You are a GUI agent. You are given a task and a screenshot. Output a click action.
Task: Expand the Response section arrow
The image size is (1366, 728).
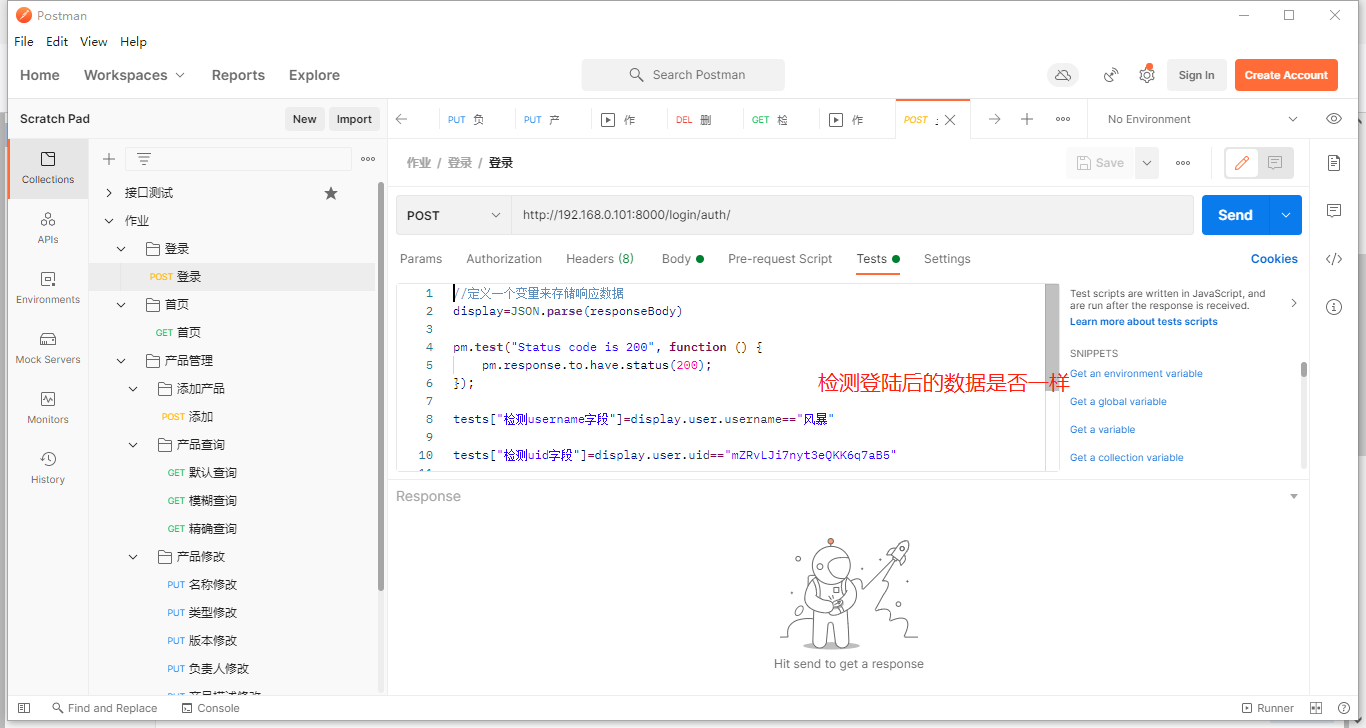coord(1294,497)
